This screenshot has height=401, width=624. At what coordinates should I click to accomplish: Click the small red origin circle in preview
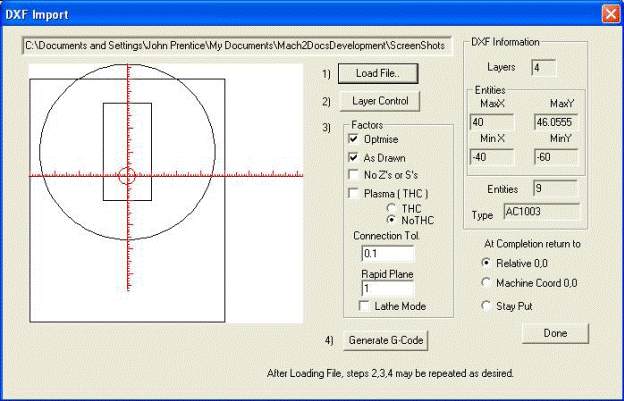tap(127, 175)
